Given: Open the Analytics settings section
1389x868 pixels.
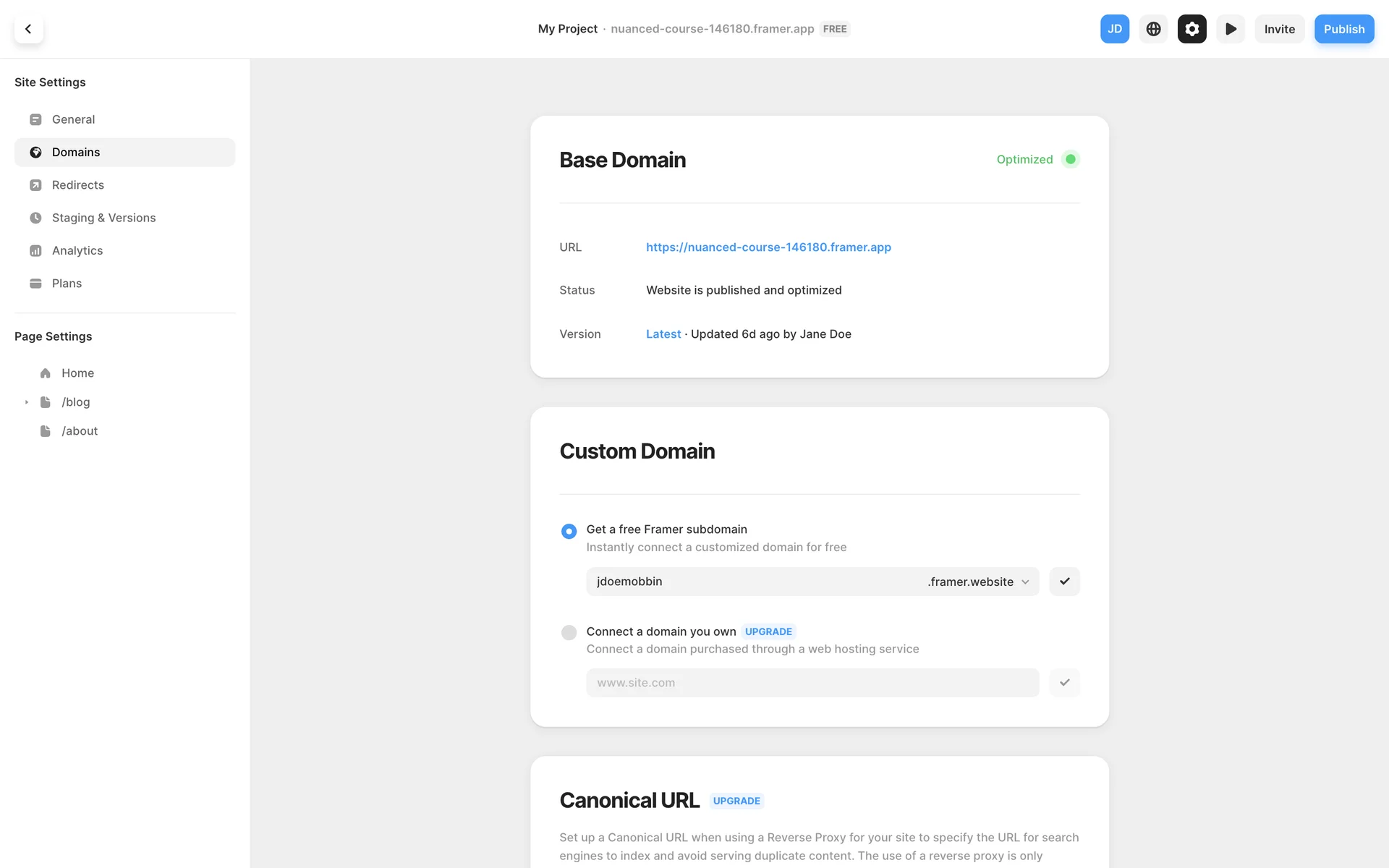Looking at the screenshot, I should point(77,251).
